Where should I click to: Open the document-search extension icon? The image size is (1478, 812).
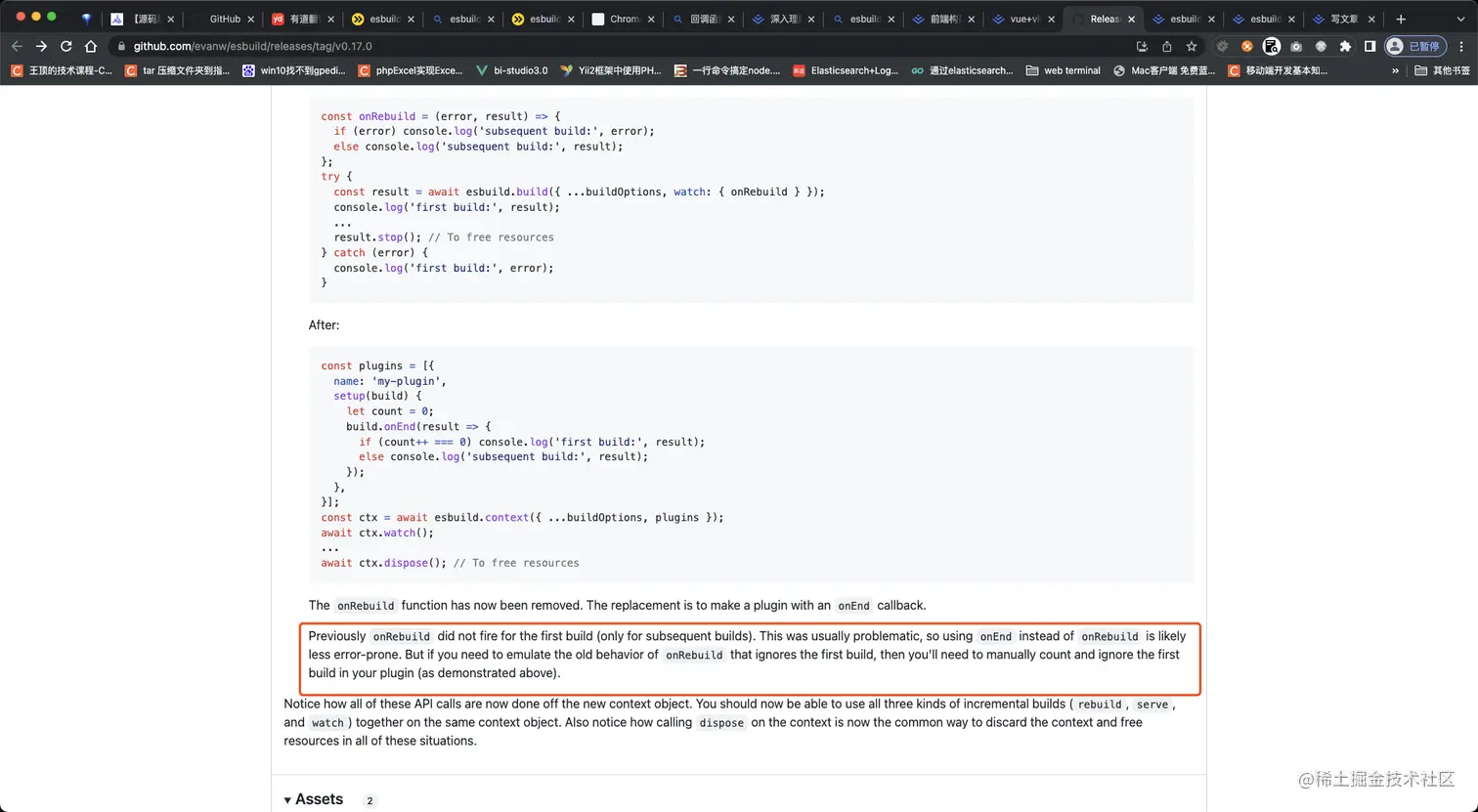[x=1271, y=46]
